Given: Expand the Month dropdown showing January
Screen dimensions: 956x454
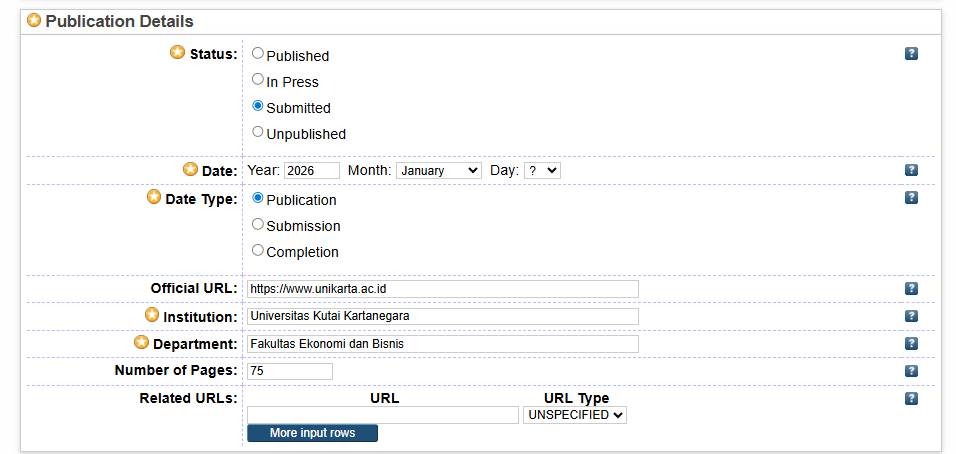Looking at the screenshot, I should [439, 171].
